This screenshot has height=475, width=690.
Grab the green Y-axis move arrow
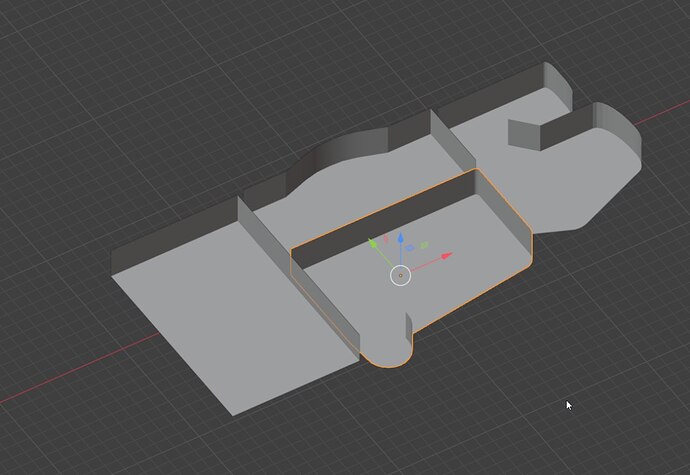click(373, 243)
